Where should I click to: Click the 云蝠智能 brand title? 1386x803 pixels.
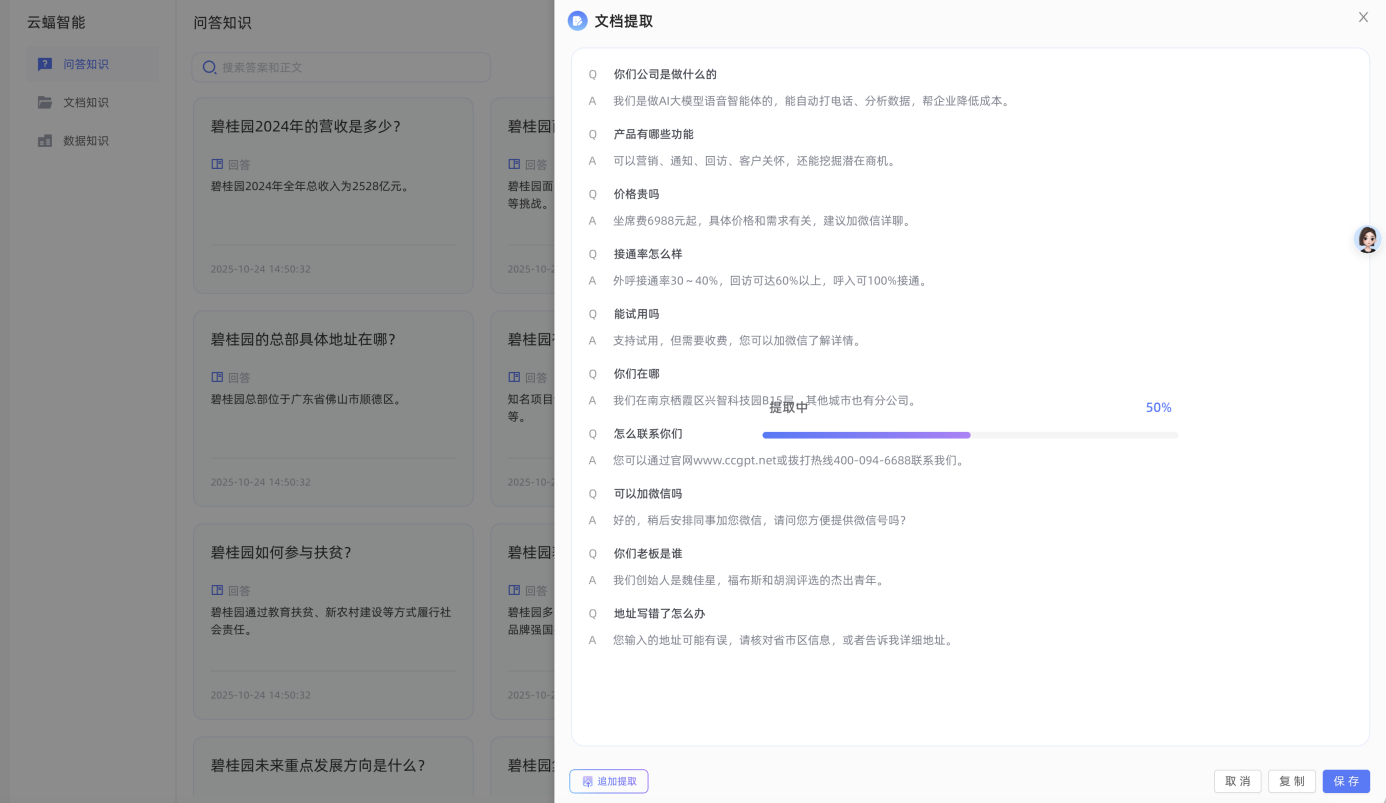pos(56,22)
